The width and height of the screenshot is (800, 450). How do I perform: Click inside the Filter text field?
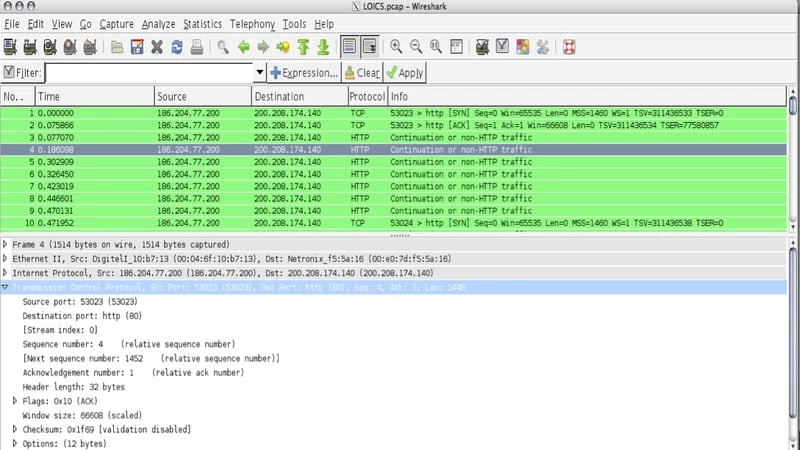click(x=148, y=73)
